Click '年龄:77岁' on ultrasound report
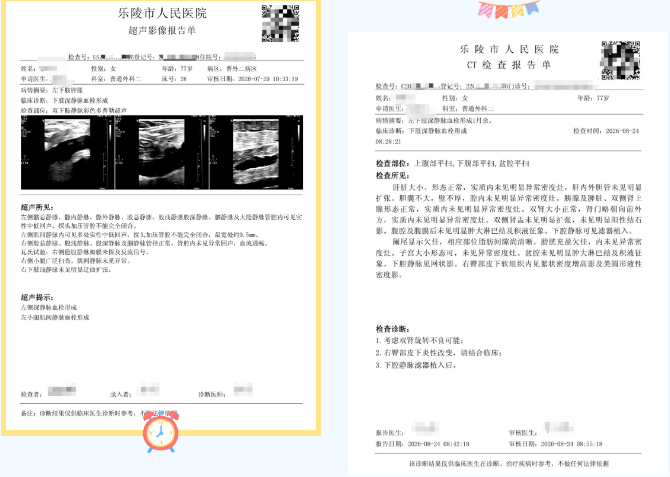 click(177, 69)
